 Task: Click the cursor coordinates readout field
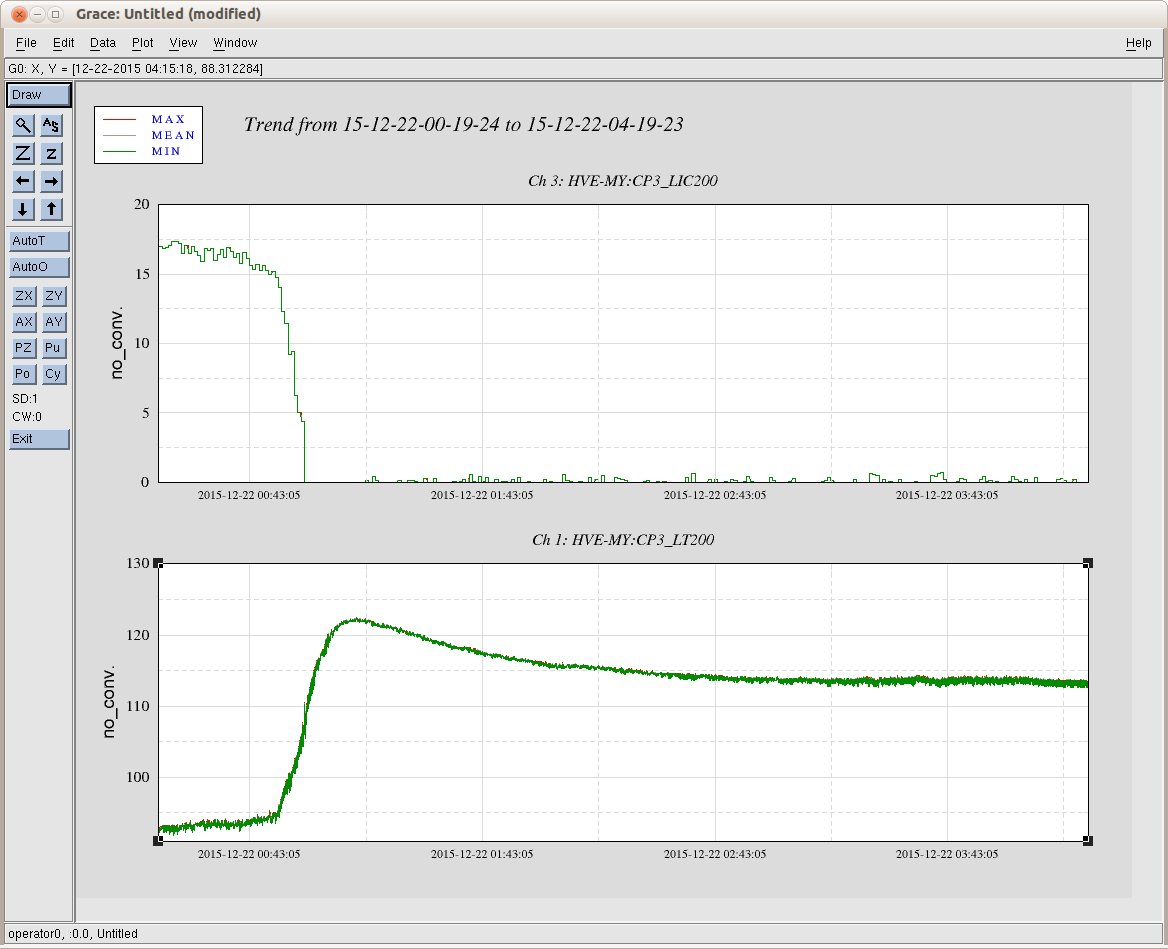[x=584, y=69]
